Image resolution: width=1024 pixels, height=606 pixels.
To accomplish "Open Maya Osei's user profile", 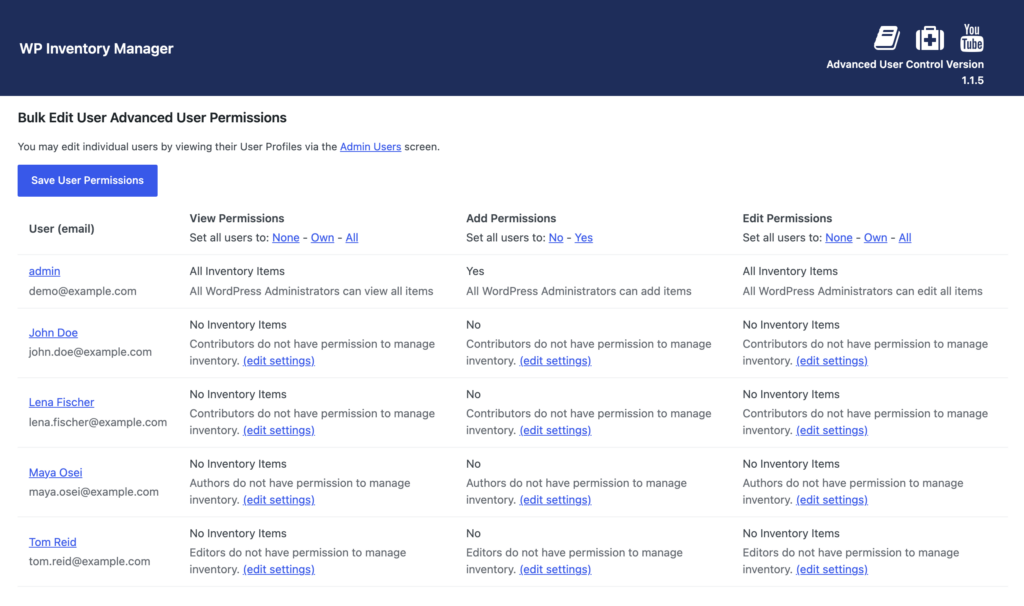I will 56,472.
